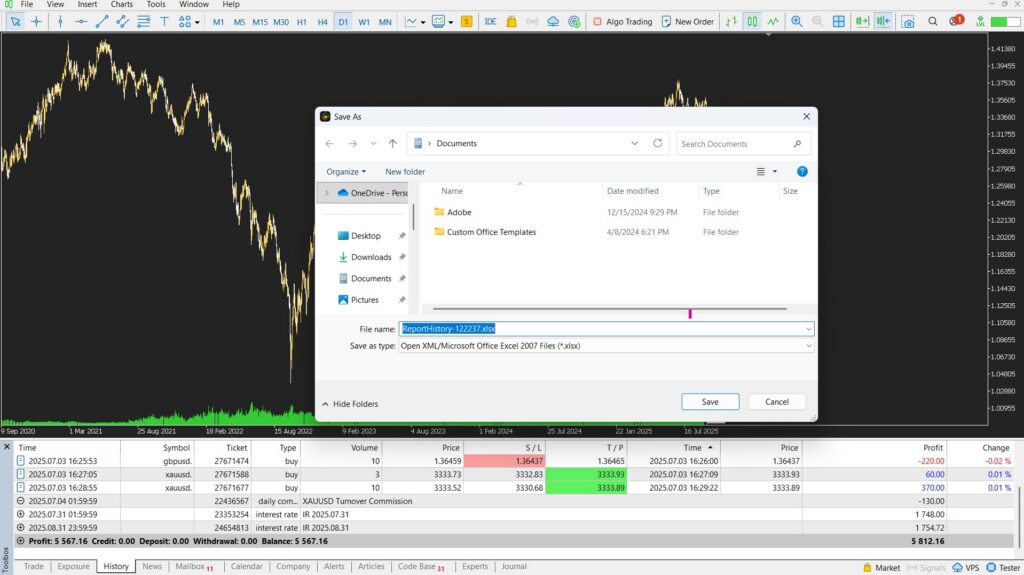The width and height of the screenshot is (1024, 575).
Task: Click Save in the Save As dialog
Action: (710, 402)
